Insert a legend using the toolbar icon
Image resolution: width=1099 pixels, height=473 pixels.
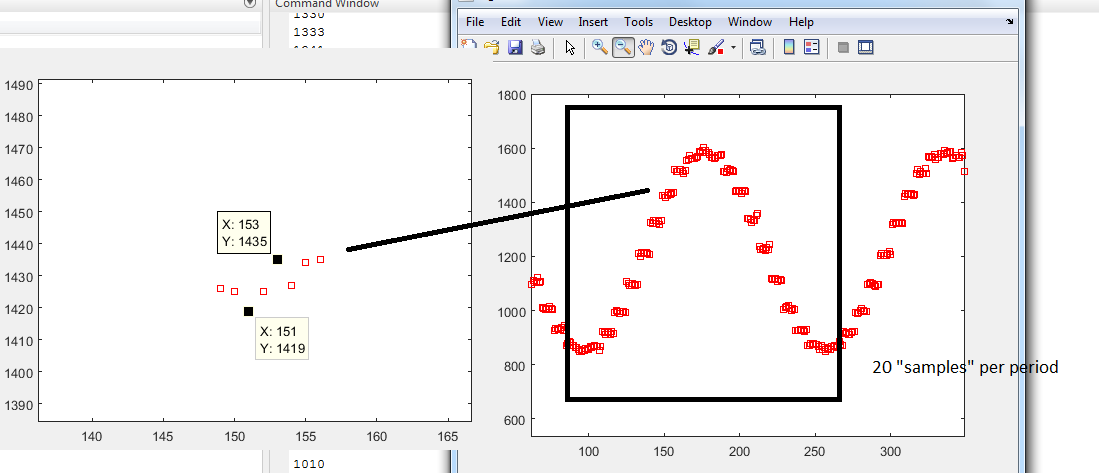point(812,48)
